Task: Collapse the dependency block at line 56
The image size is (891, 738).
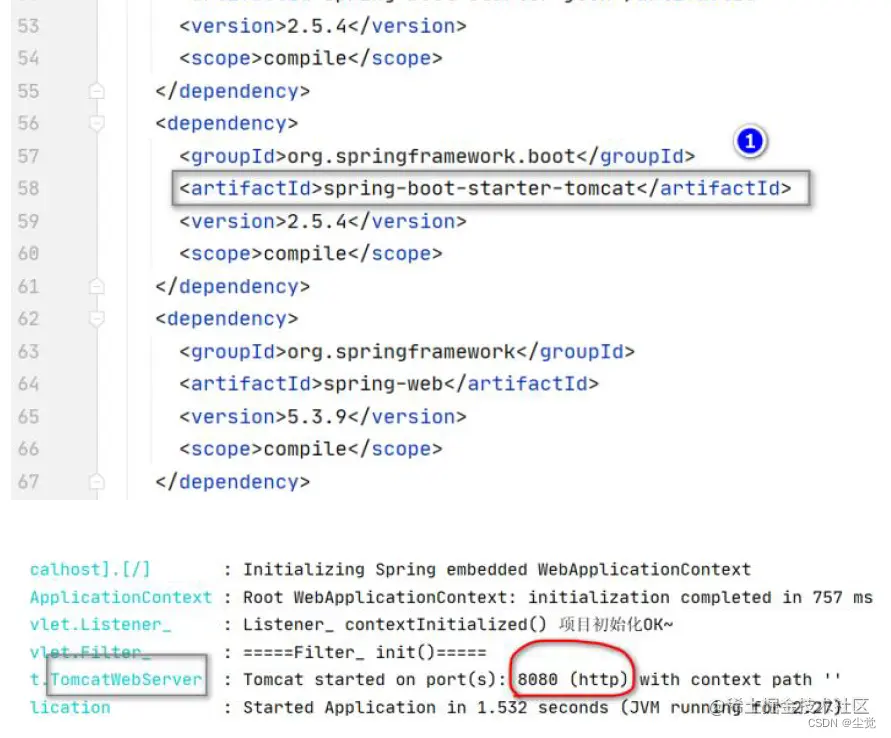Action: coord(96,123)
